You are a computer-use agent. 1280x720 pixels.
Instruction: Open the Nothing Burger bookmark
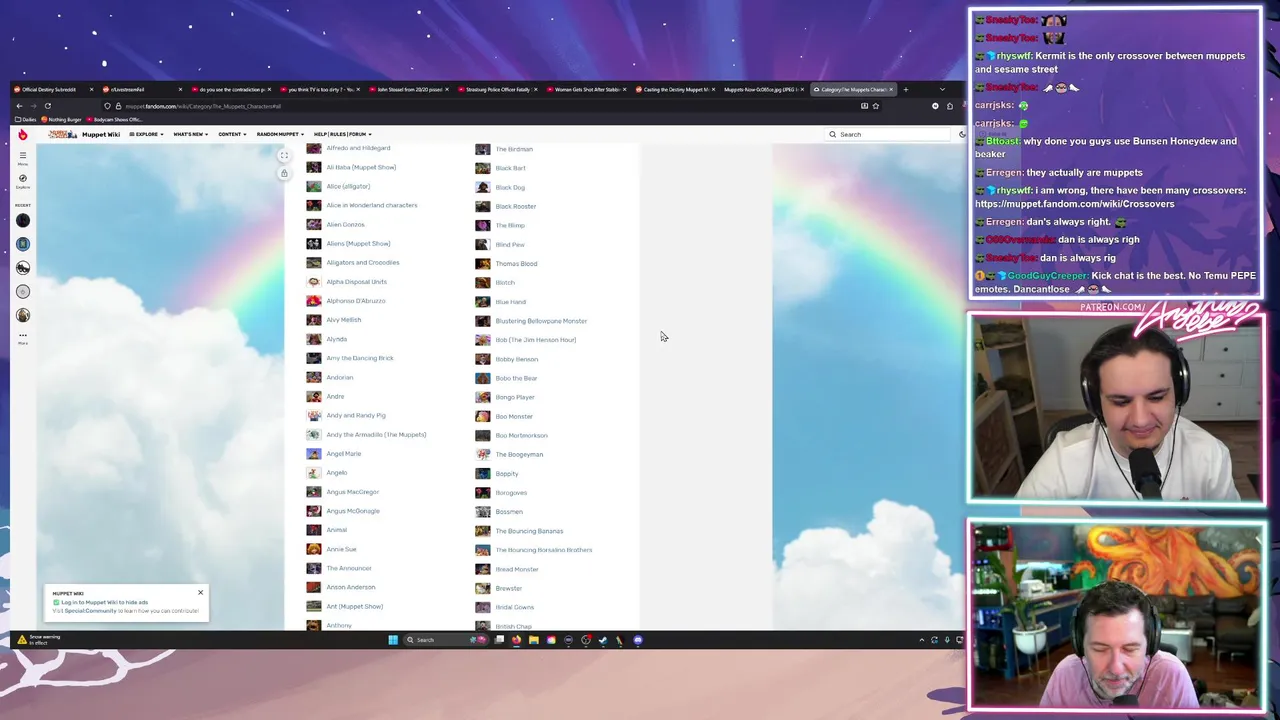(62, 119)
